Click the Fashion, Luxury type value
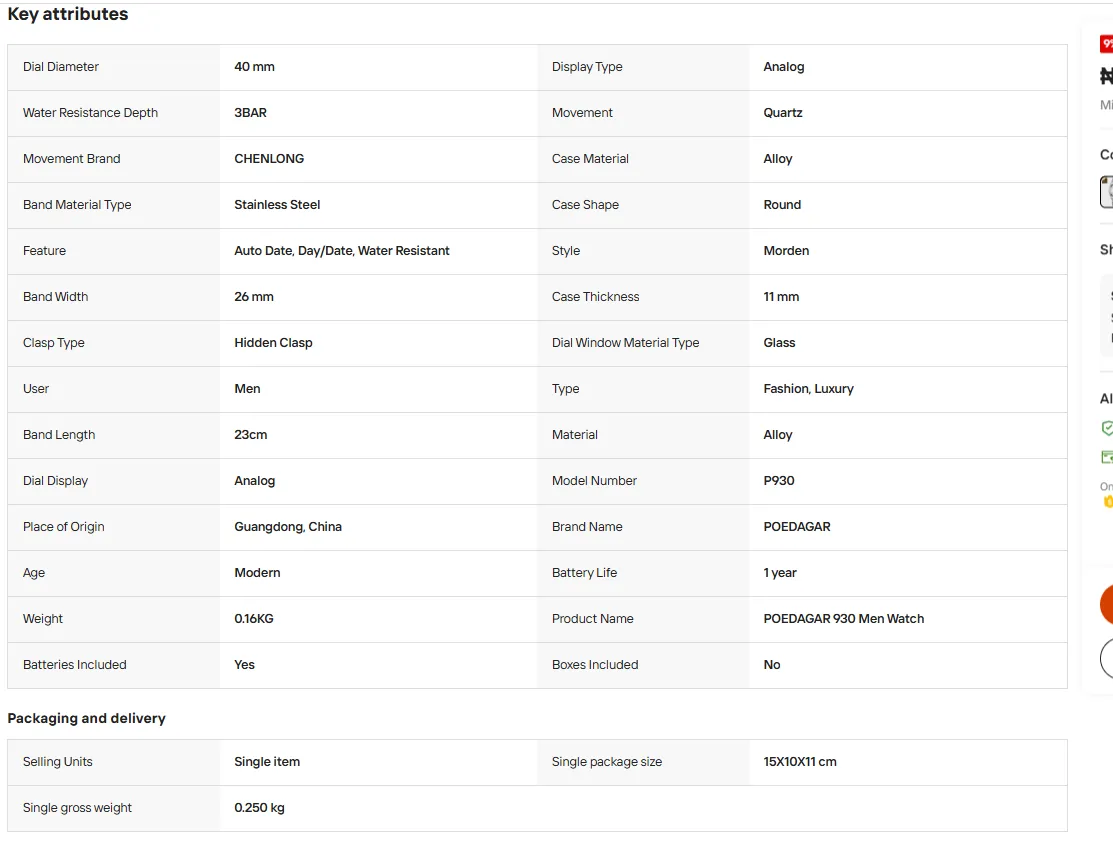Screen dimensions: 1113x849 tap(808, 389)
